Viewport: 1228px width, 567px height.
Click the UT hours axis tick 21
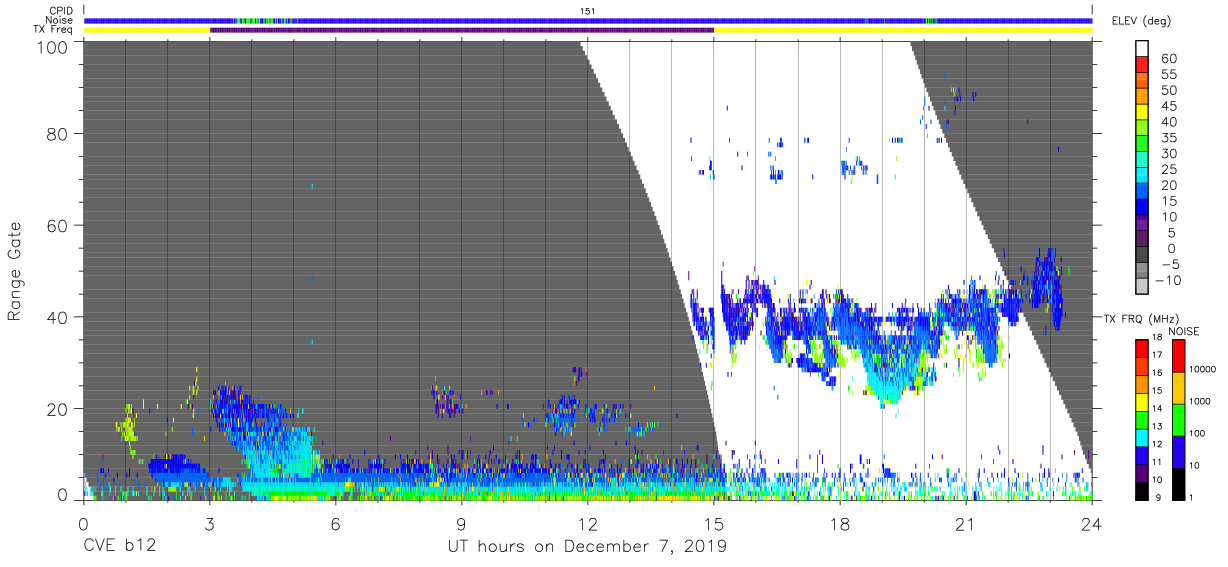[x=966, y=524]
